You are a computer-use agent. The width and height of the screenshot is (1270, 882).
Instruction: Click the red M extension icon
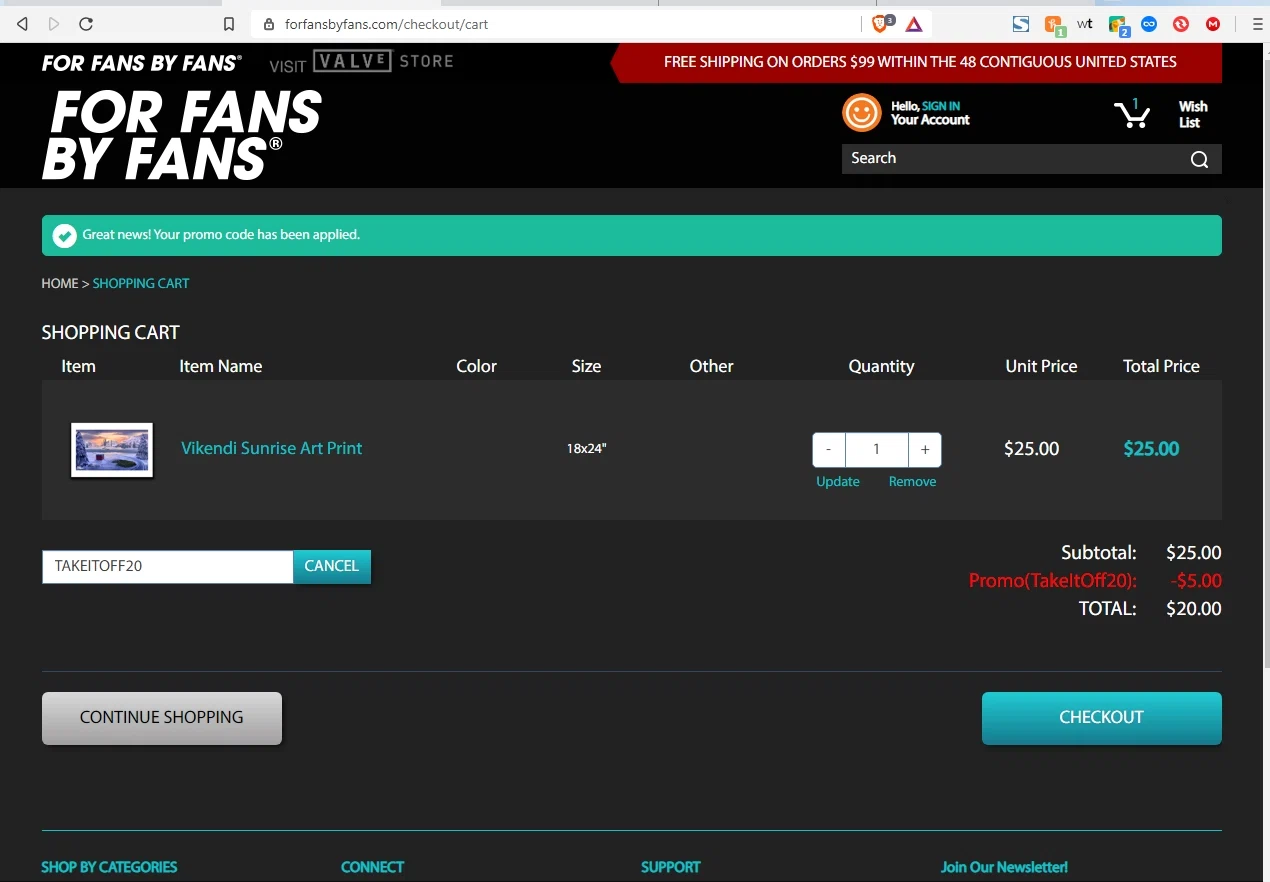click(x=1213, y=24)
